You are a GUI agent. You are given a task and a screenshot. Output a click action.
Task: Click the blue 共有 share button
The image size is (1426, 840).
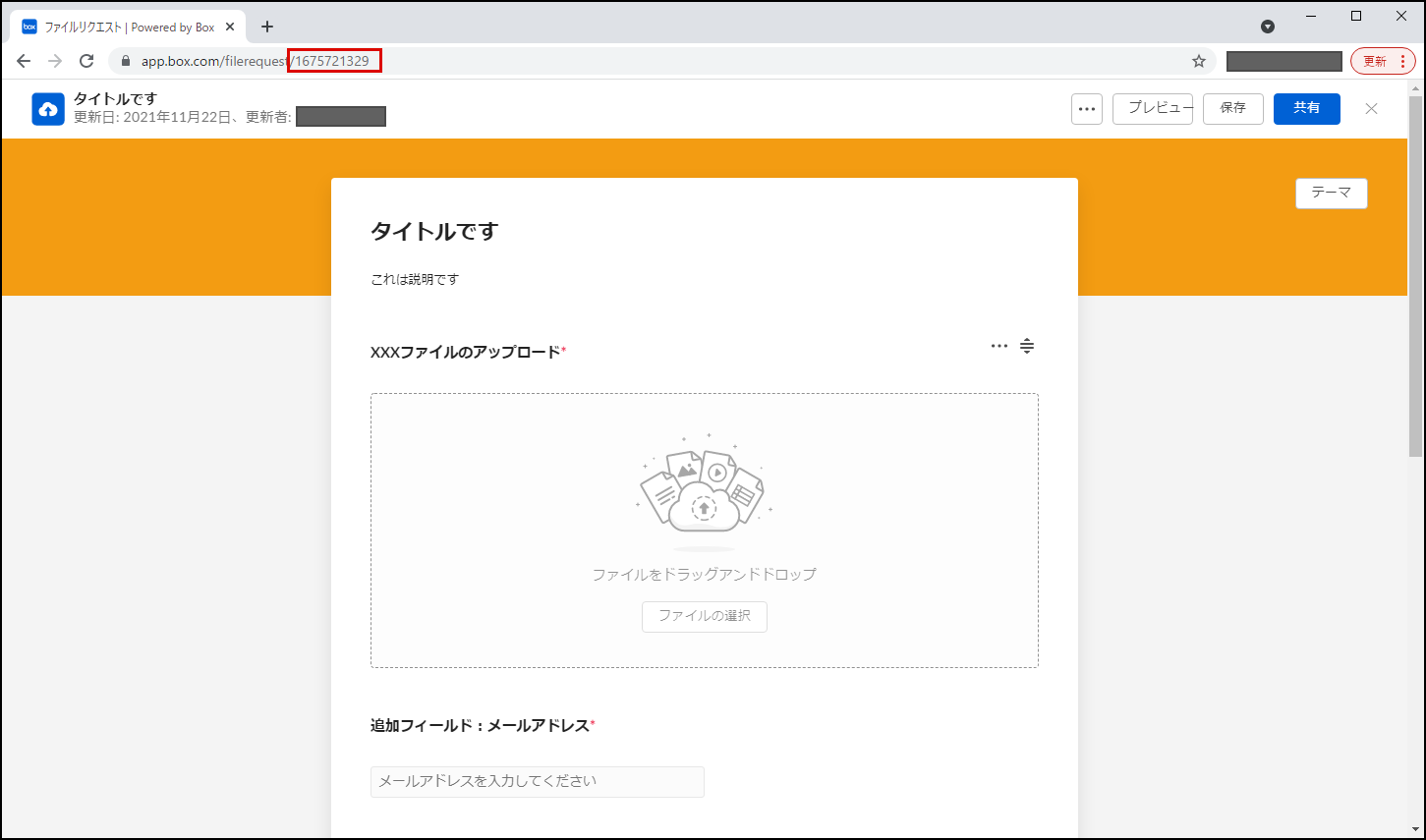(x=1307, y=109)
